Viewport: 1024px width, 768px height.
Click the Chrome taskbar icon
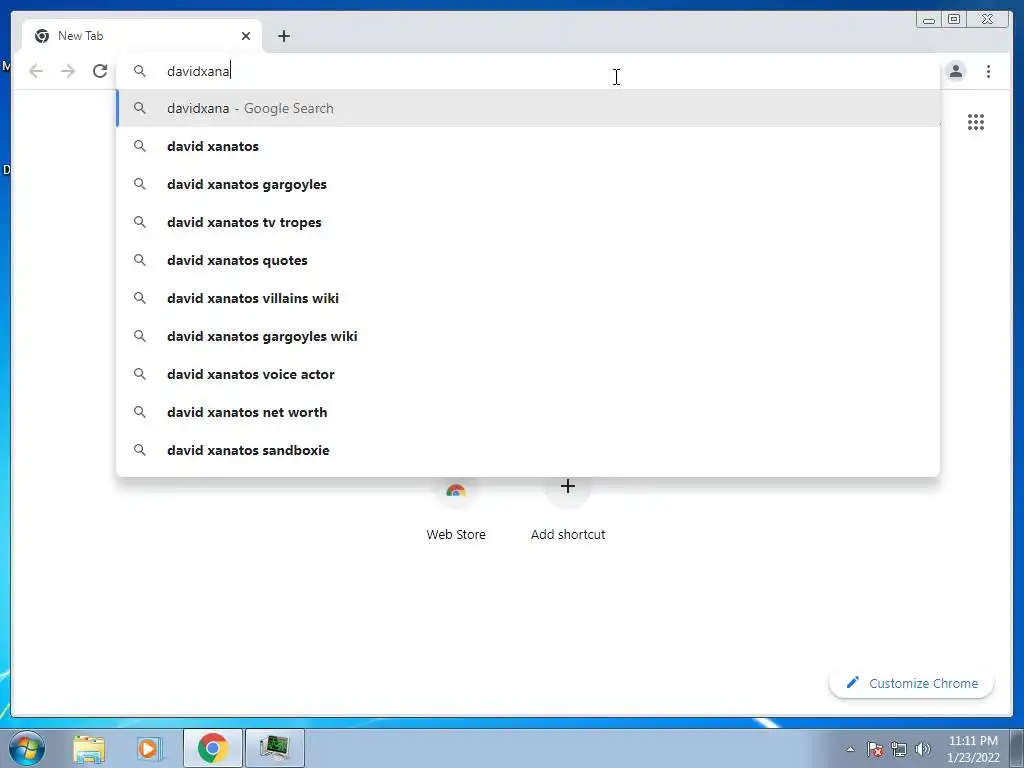213,748
